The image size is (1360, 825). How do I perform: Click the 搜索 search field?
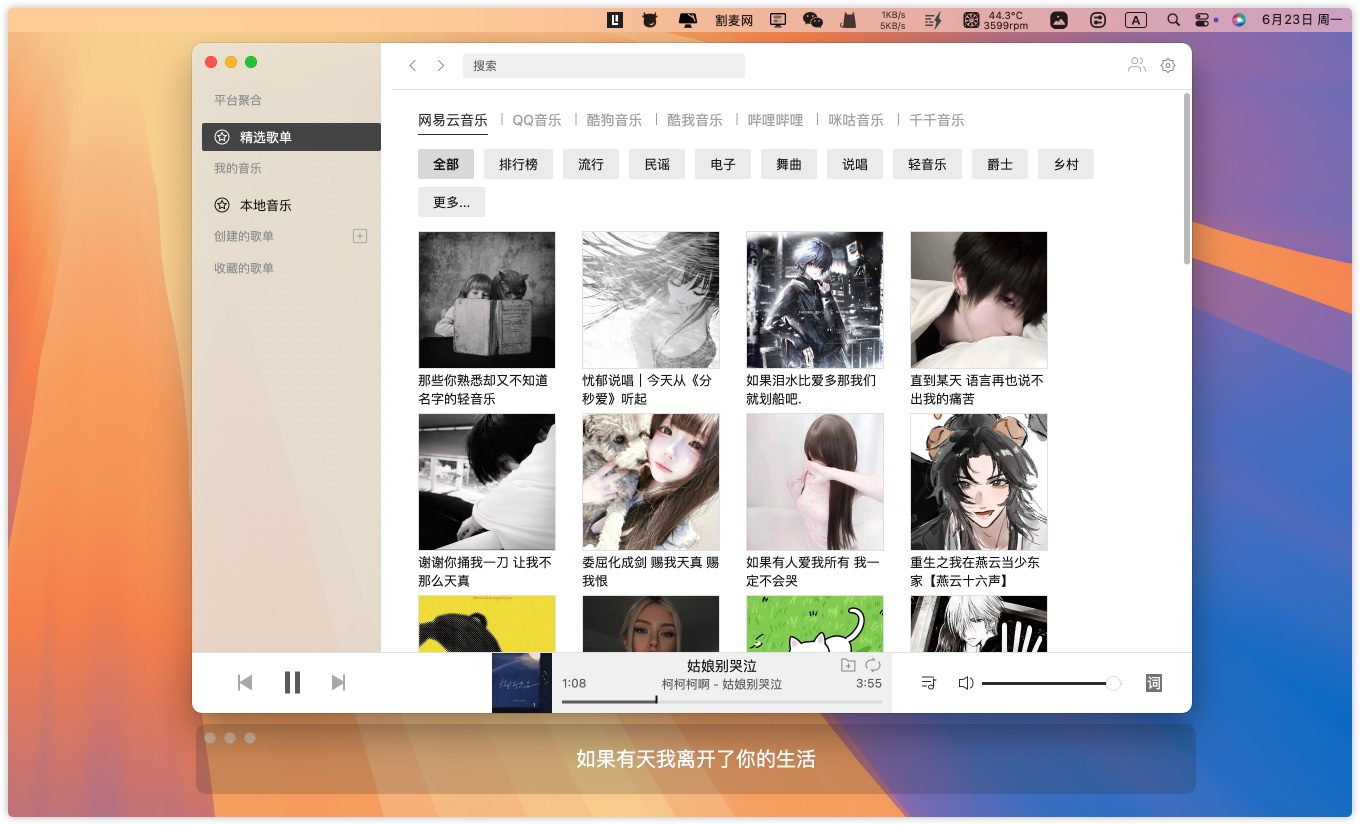pos(603,66)
